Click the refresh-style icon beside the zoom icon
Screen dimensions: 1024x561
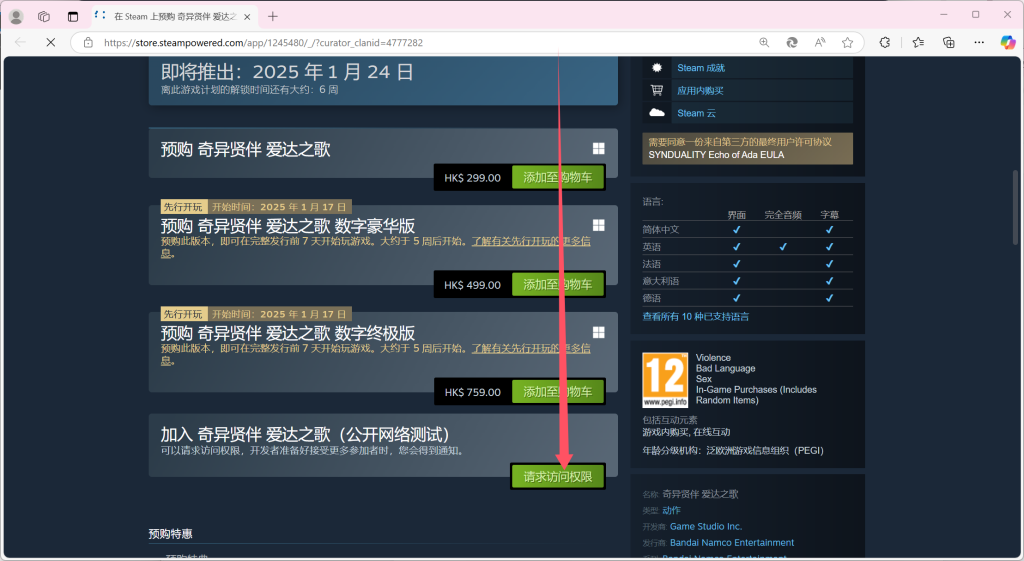coord(792,42)
